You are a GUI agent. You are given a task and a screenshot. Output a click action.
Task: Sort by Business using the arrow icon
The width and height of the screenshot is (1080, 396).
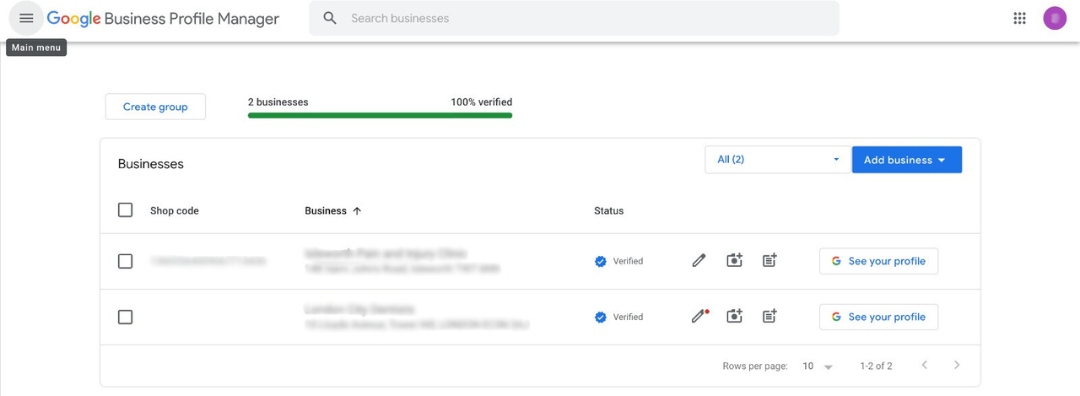pyautogui.click(x=357, y=211)
